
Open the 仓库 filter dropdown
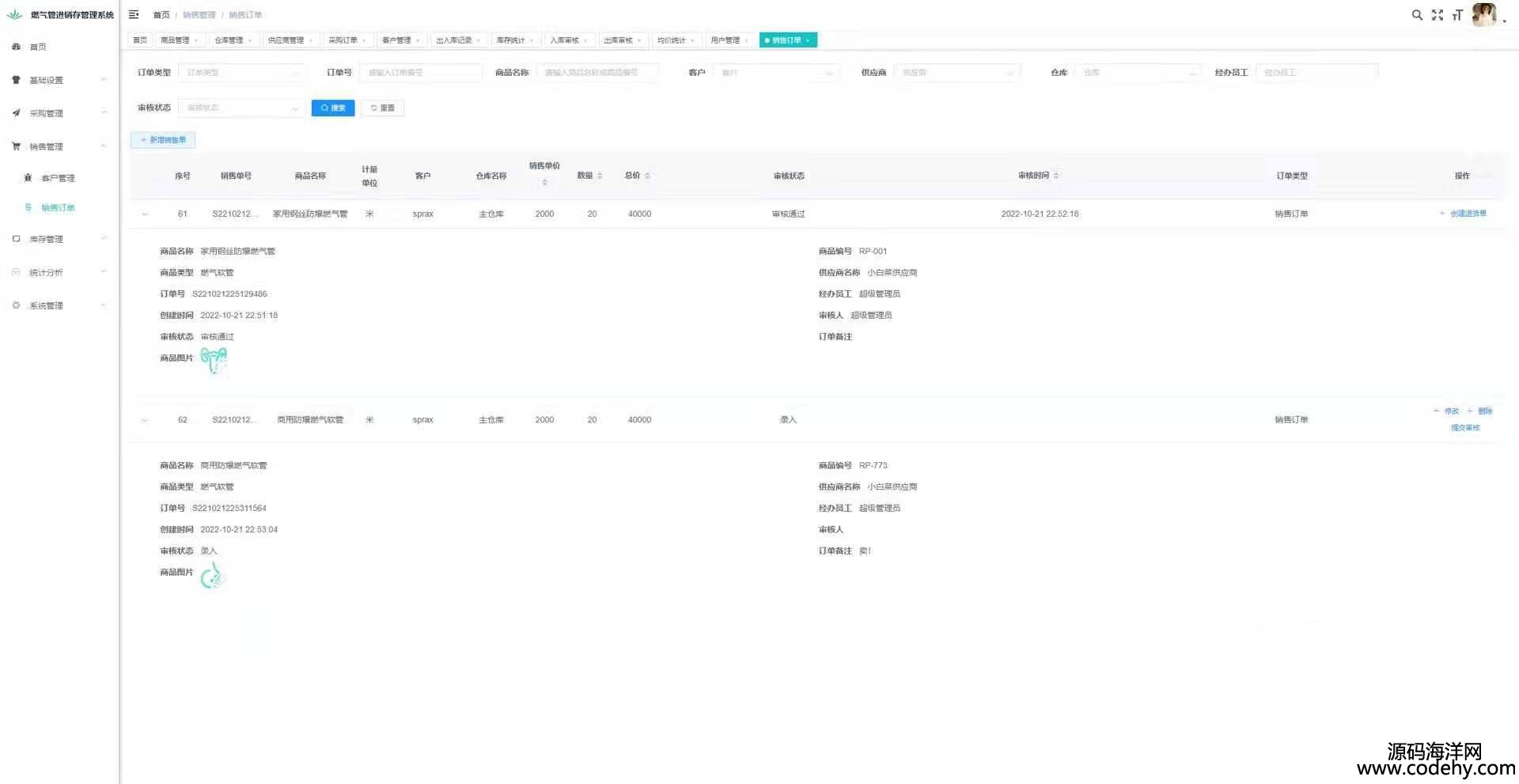(x=1138, y=73)
